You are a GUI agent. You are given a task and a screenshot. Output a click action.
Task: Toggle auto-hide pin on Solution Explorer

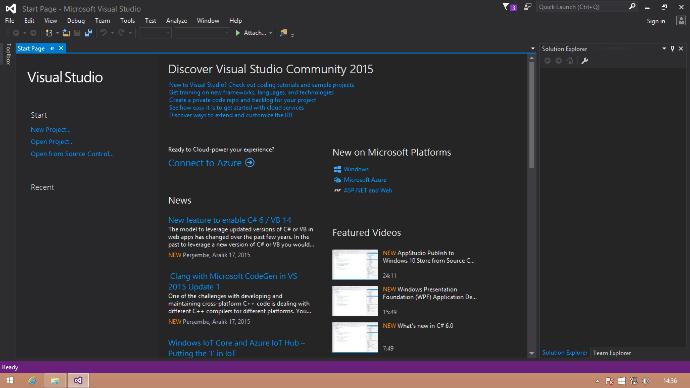point(672,48)
